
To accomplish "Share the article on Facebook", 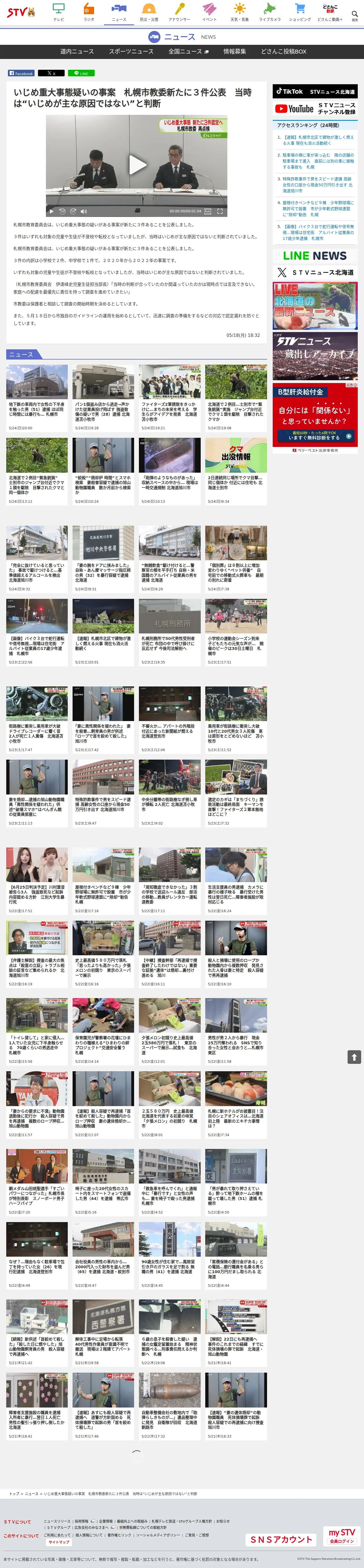I will coord(21,73).
